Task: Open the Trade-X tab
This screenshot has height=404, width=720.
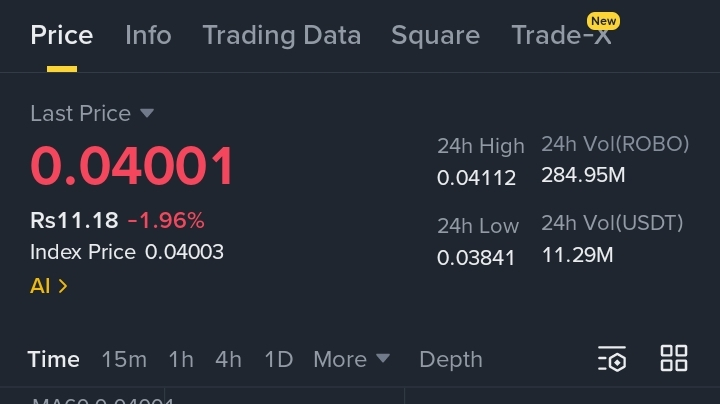Action: pos(561,35)
